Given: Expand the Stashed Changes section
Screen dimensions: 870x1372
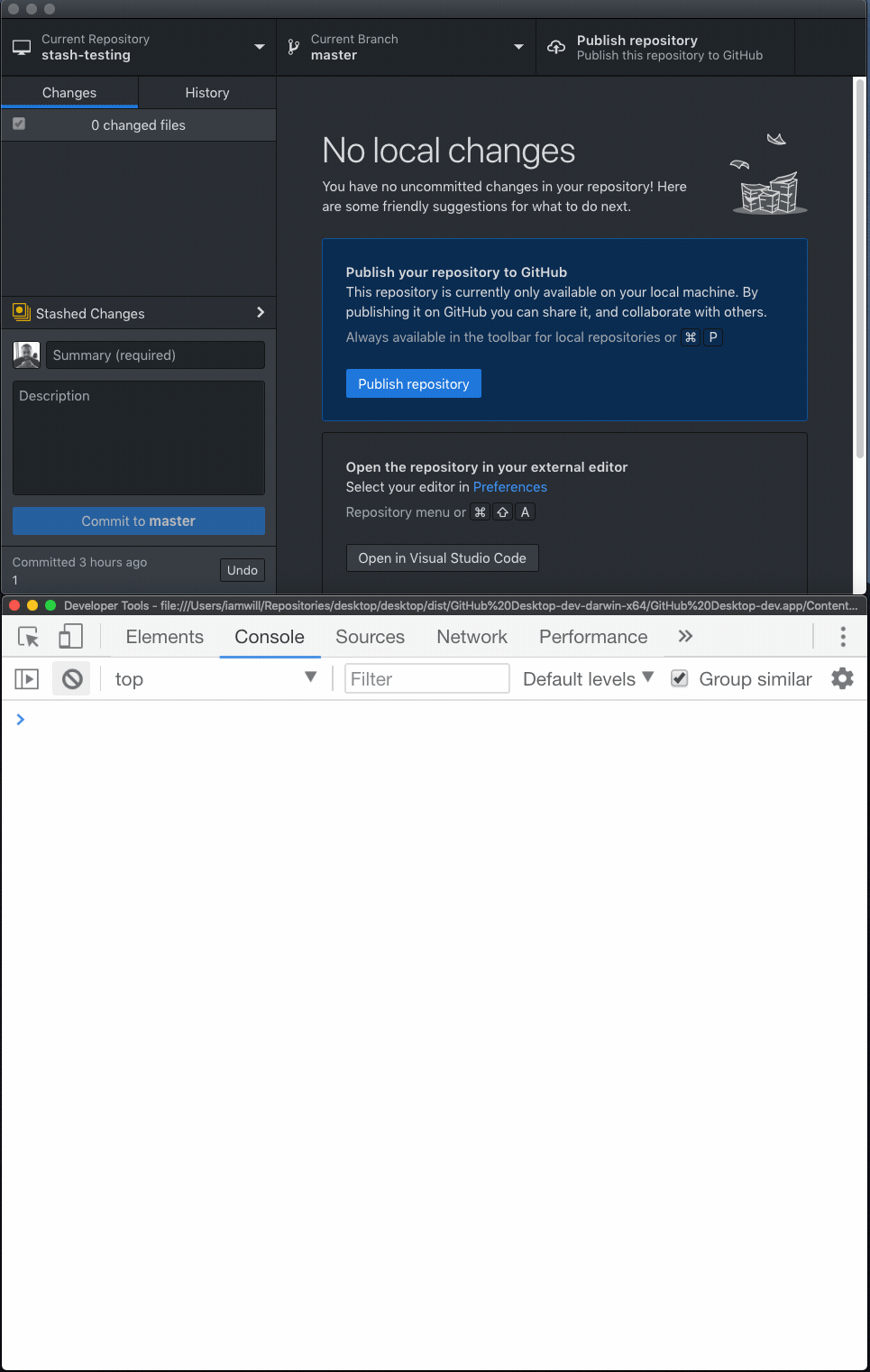Looking at the screenshot, I should click(x=261, y=312).
